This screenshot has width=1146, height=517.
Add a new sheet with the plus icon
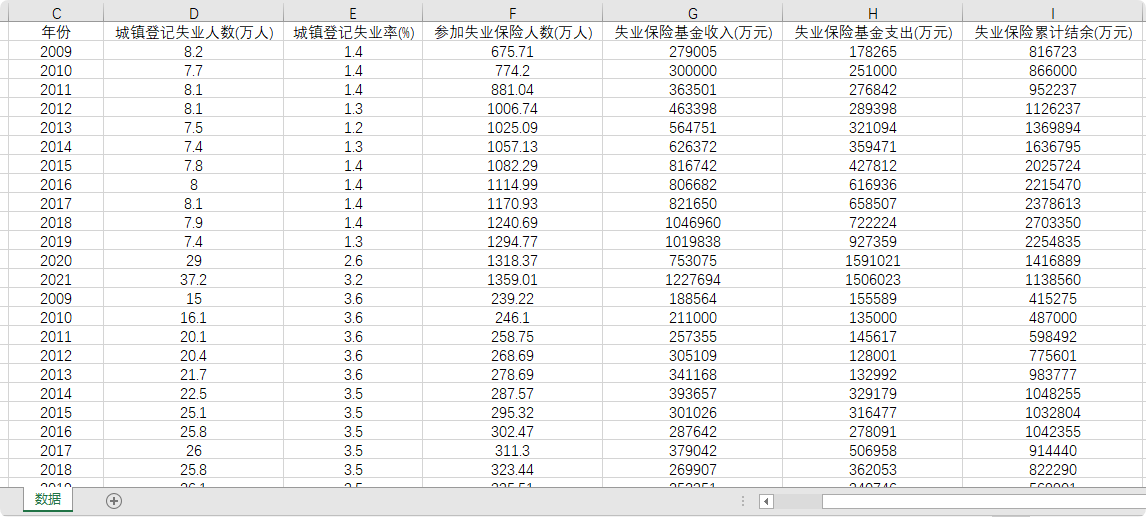point(114,501)
